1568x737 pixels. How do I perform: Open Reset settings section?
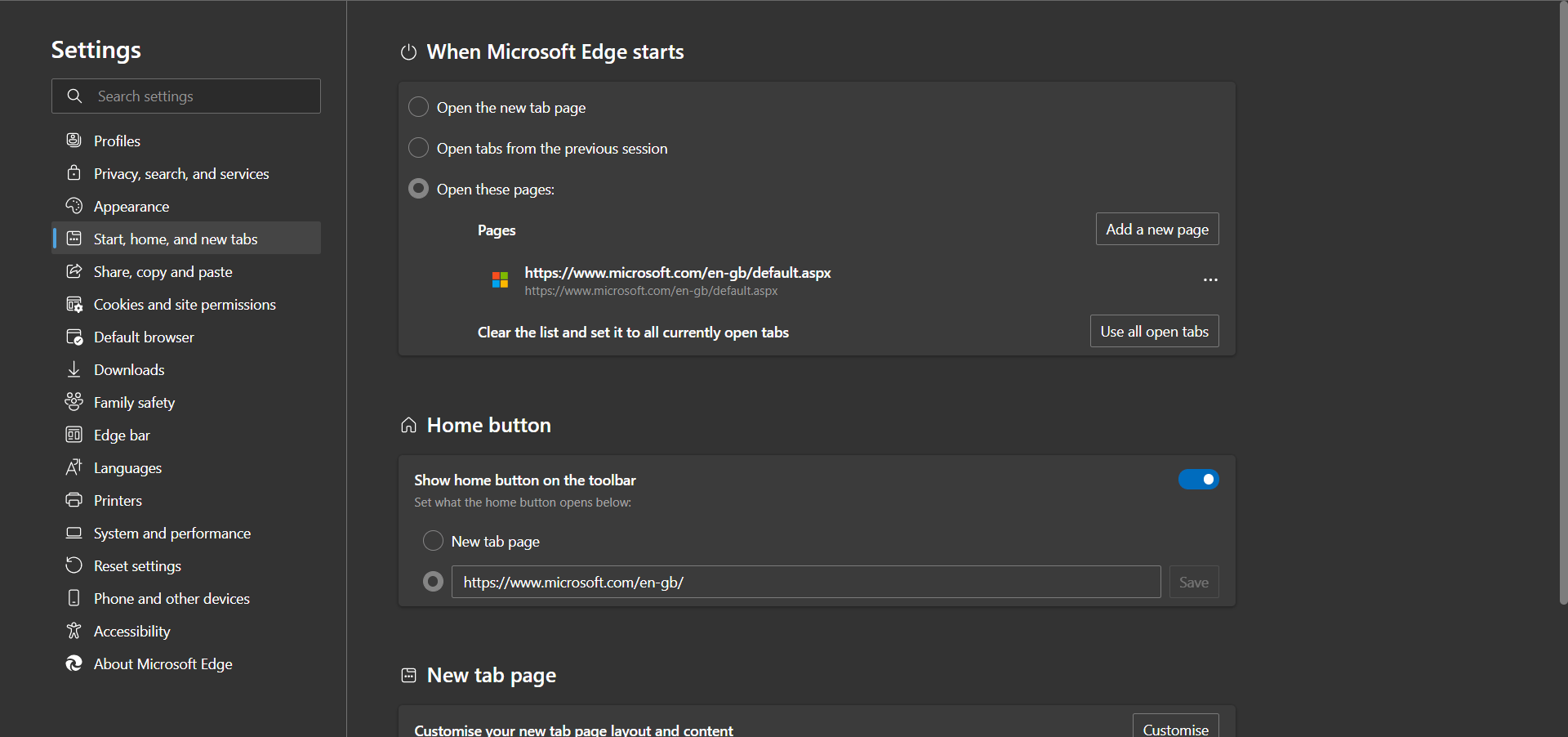[x=136, y=565]
